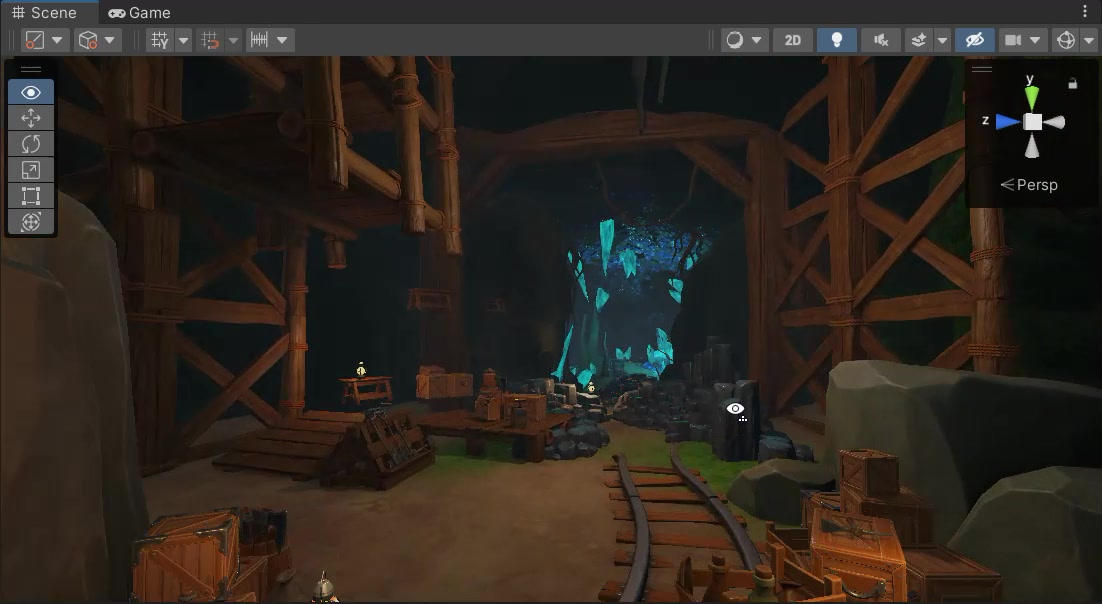Viewport: 1102px width, 604px height.
Task: Click the green Y axis cone
Action: (1032, 97)
